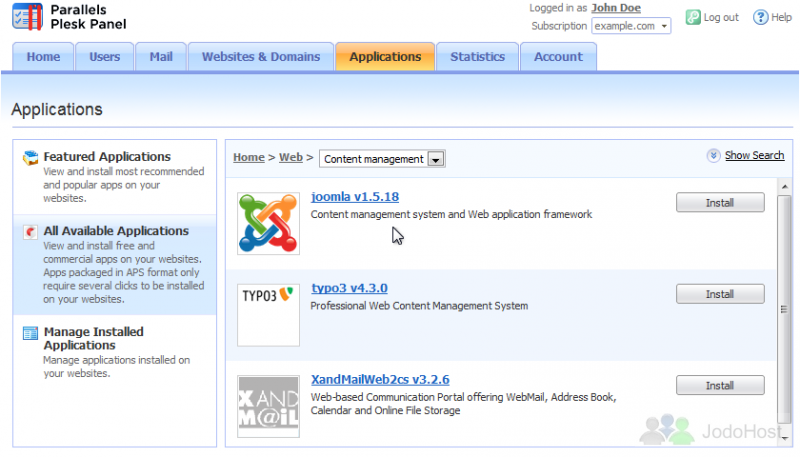Click the Show Search link
Viewport: 800px width, 457px height.
(x=755, y=156)
